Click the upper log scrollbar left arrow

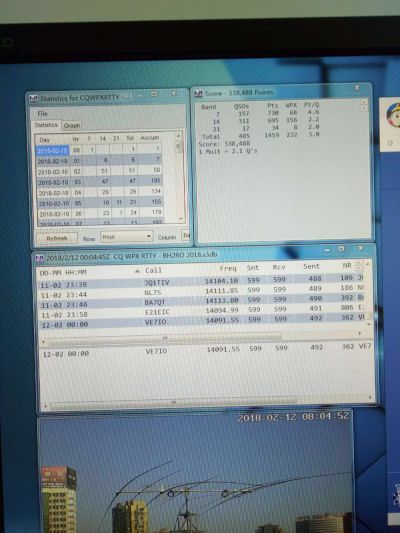43,341
